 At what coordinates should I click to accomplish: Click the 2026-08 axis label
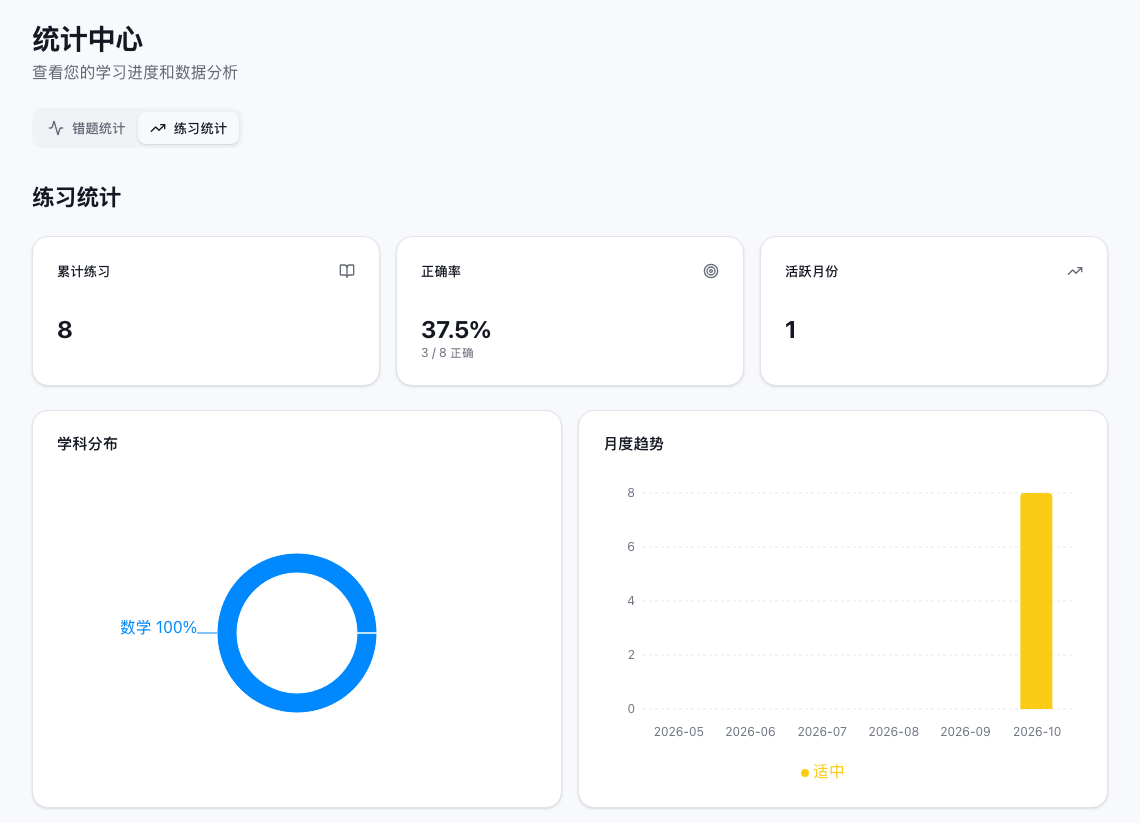pos(894,731)
